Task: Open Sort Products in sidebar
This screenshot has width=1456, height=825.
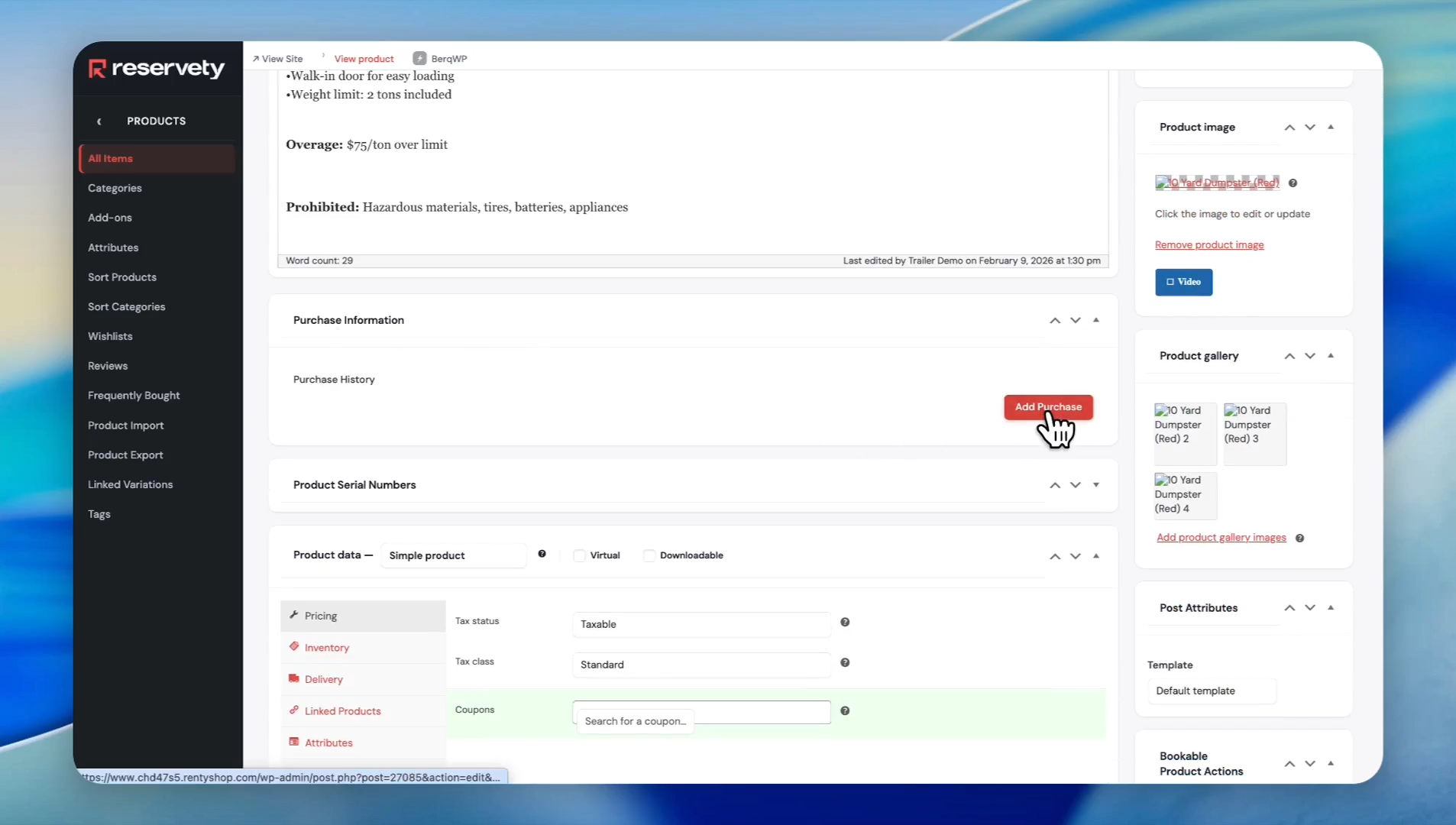Action: 122,277
